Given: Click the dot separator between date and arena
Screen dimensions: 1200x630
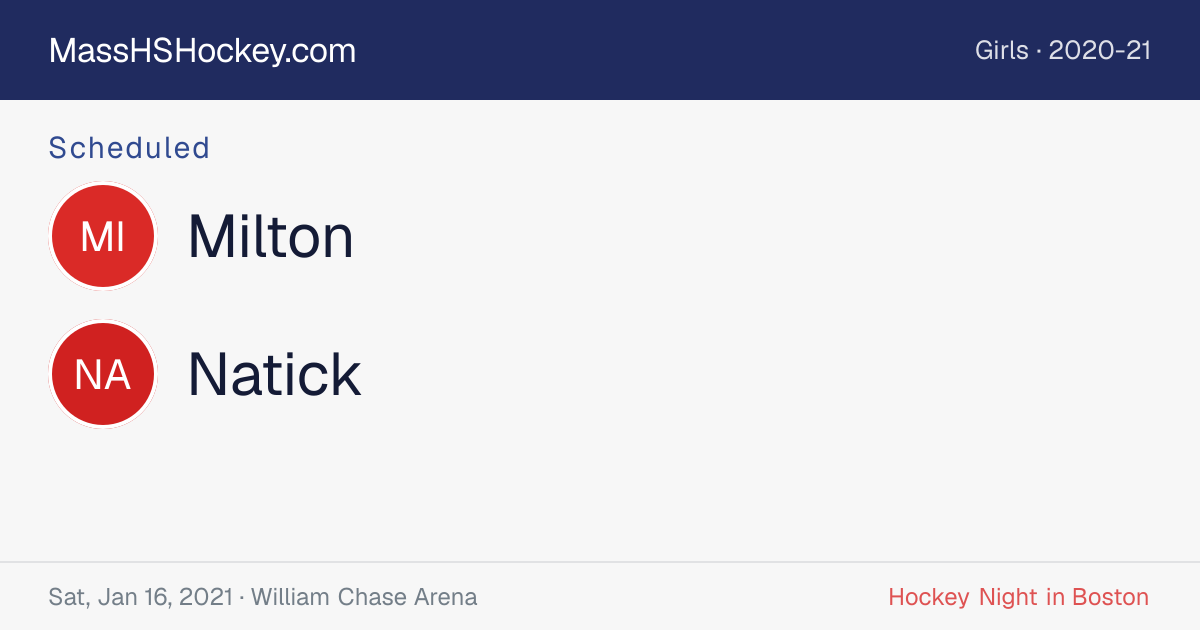Looking at the screenshot, I should click(x=241, y=598).
